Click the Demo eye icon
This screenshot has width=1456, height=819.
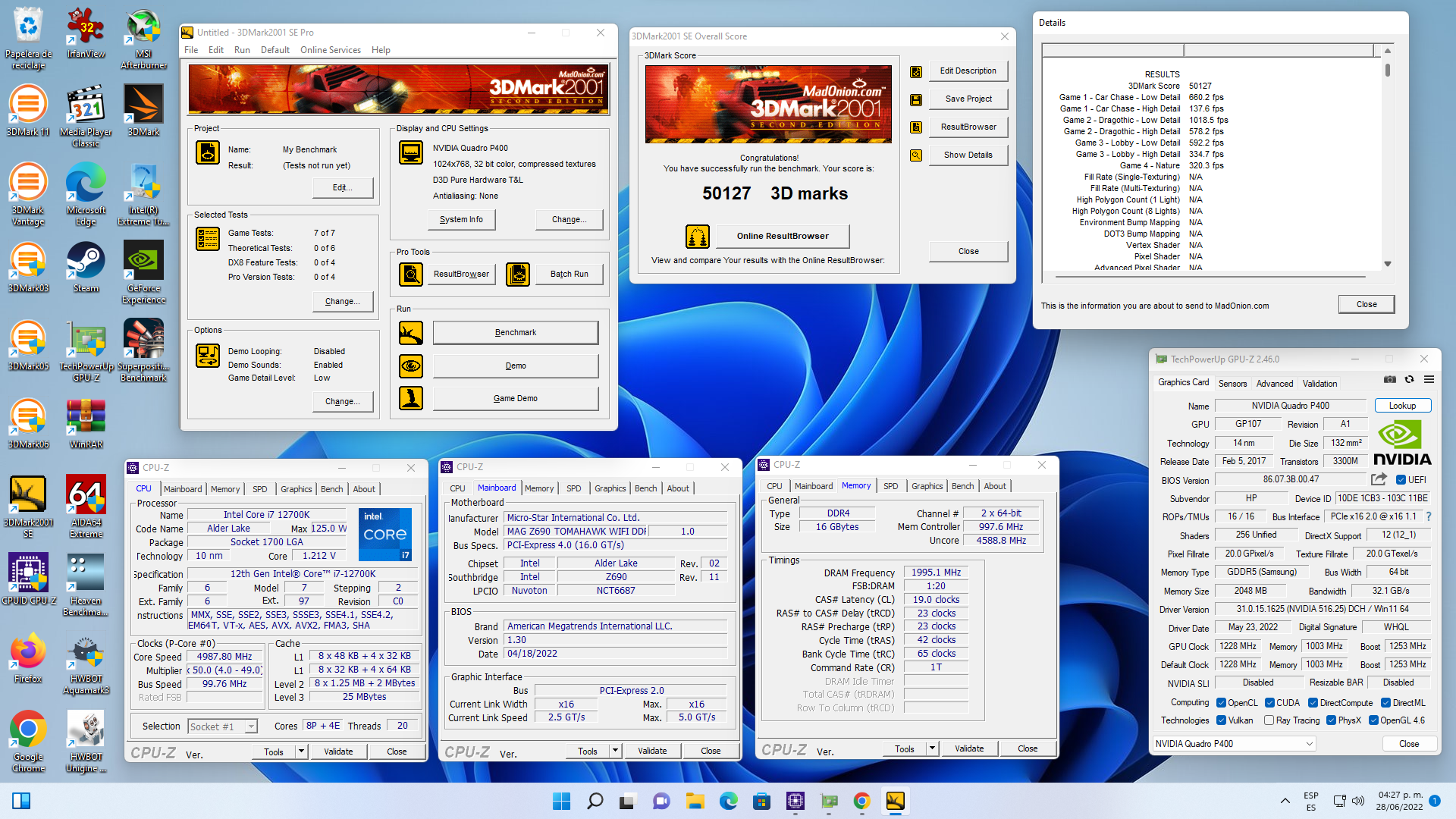(411, 366)
